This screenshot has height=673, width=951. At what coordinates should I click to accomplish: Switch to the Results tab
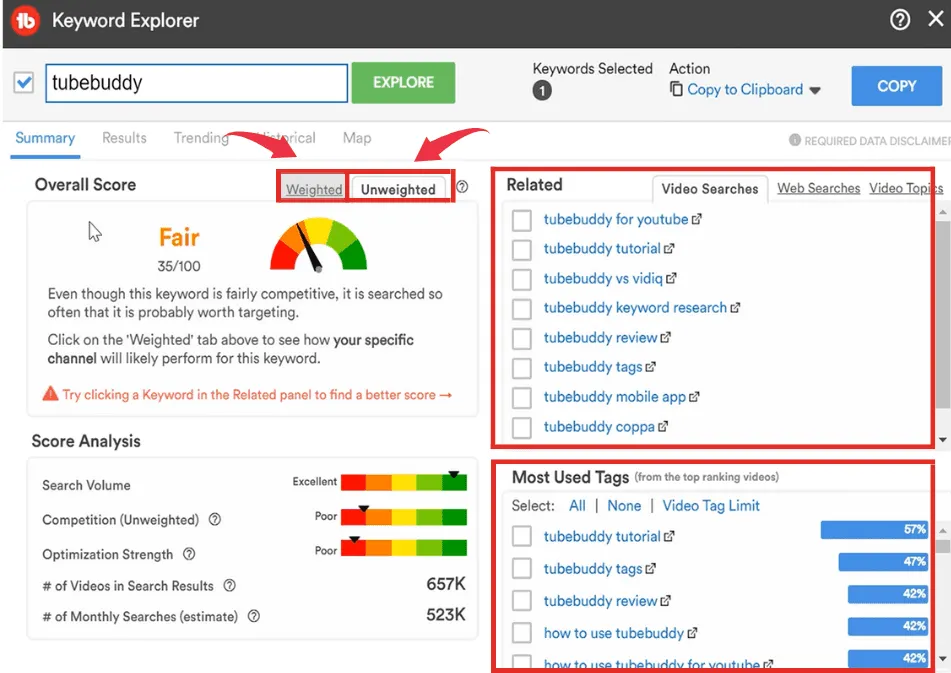(124, 138)
